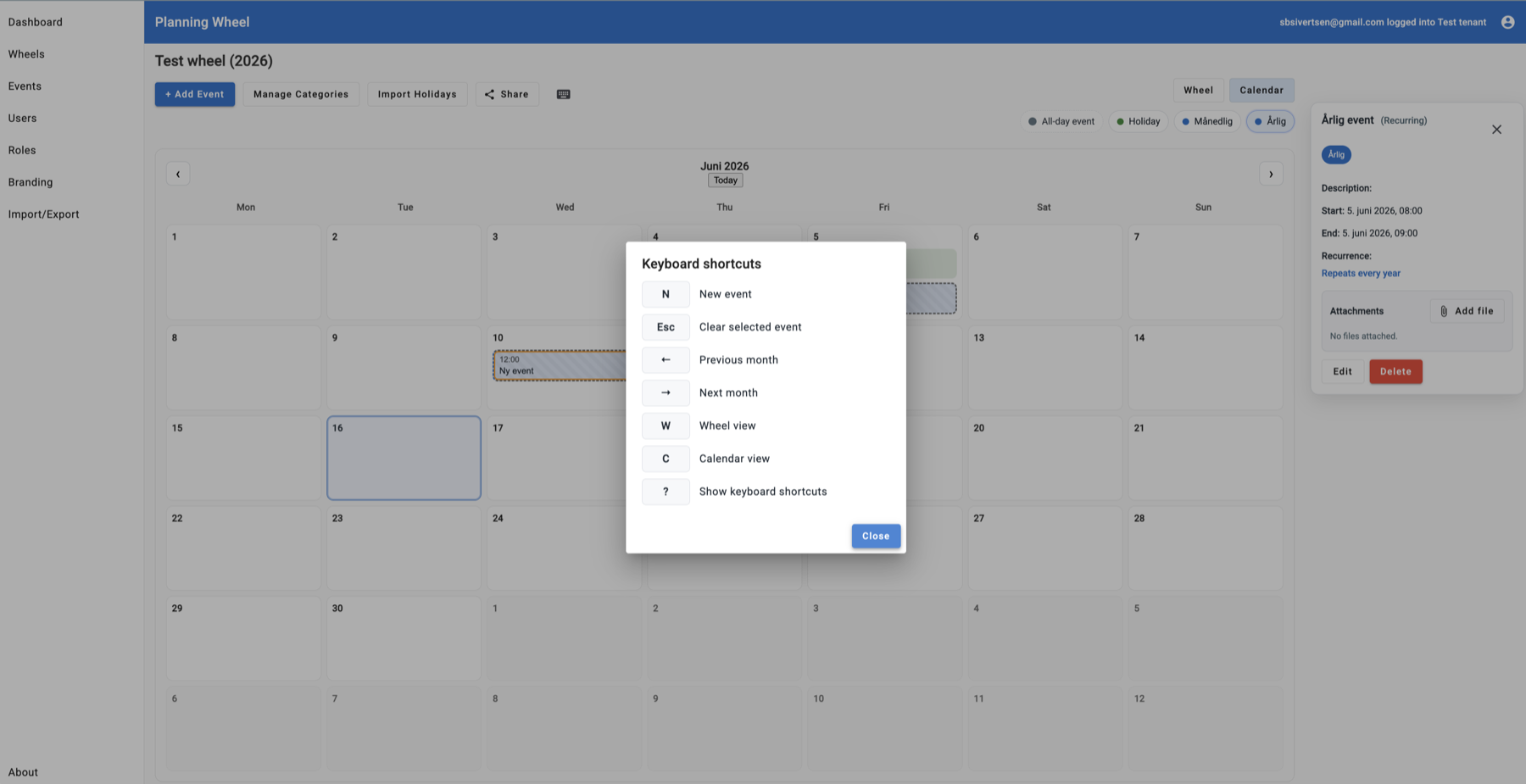The image size is (1526, 784).
Task: Click the right arrow shortcut key box
Action: click(x=666, y=392)
